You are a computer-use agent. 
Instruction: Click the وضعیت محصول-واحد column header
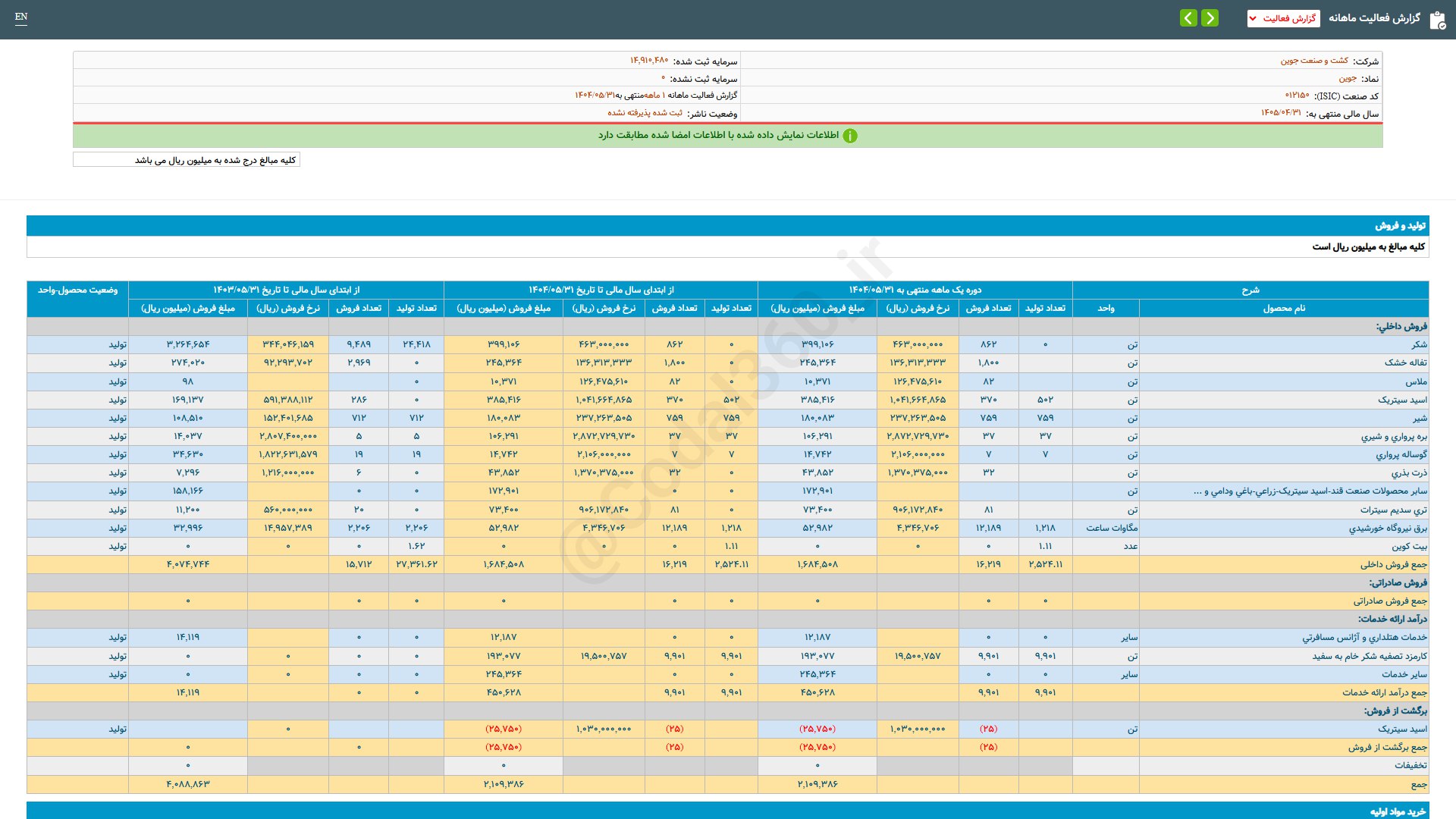click(x=77, y=290)
